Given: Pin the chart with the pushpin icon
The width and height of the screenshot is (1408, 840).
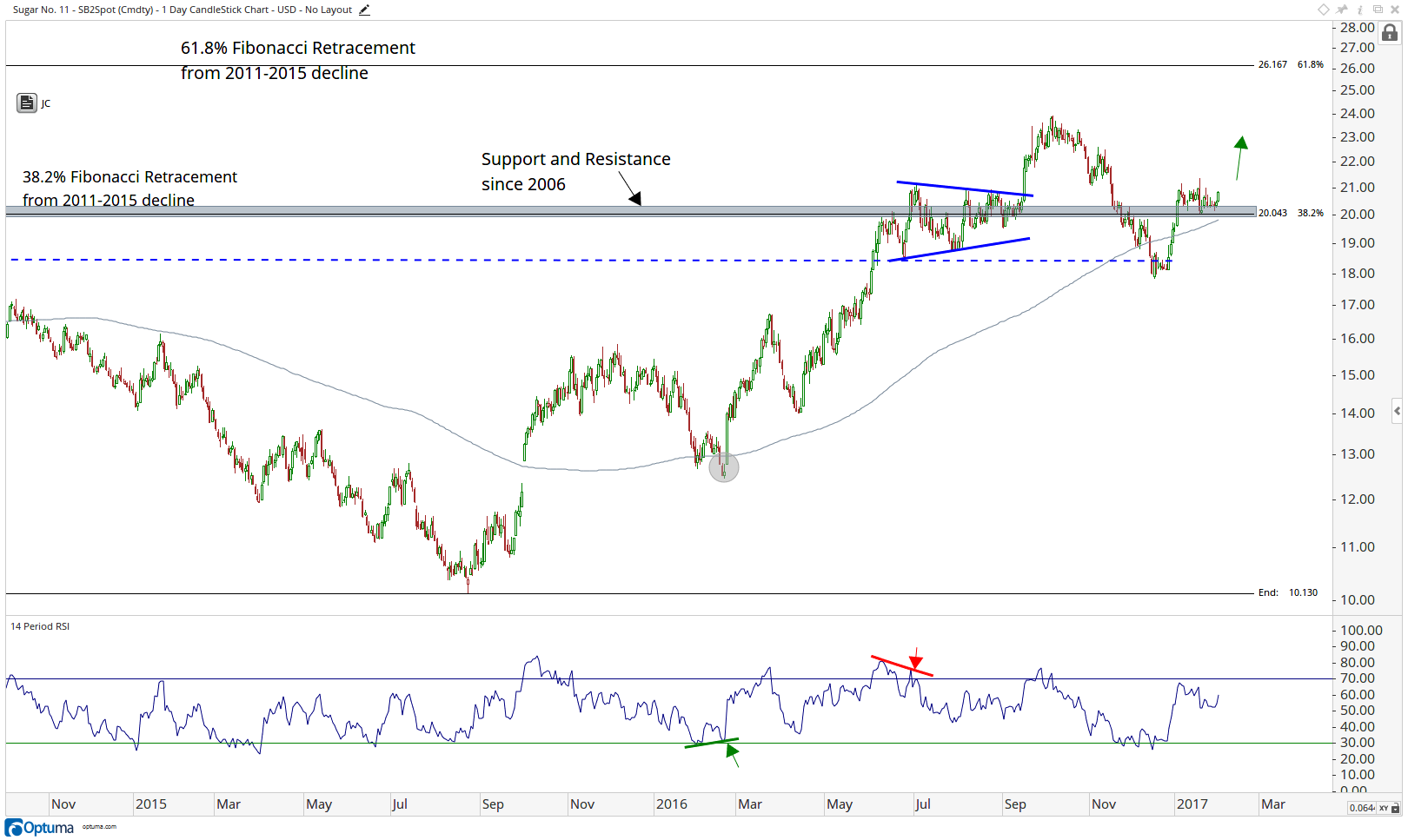Looking at the screenshot, I should pyautogui.click(x=1343, y=10).
